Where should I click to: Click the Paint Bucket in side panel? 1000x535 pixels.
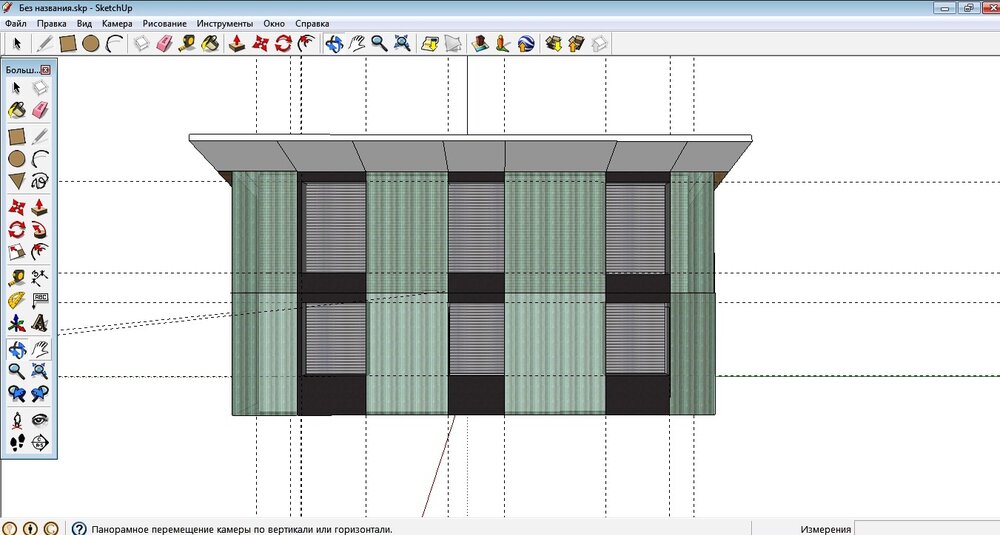[x=17, y=109]
